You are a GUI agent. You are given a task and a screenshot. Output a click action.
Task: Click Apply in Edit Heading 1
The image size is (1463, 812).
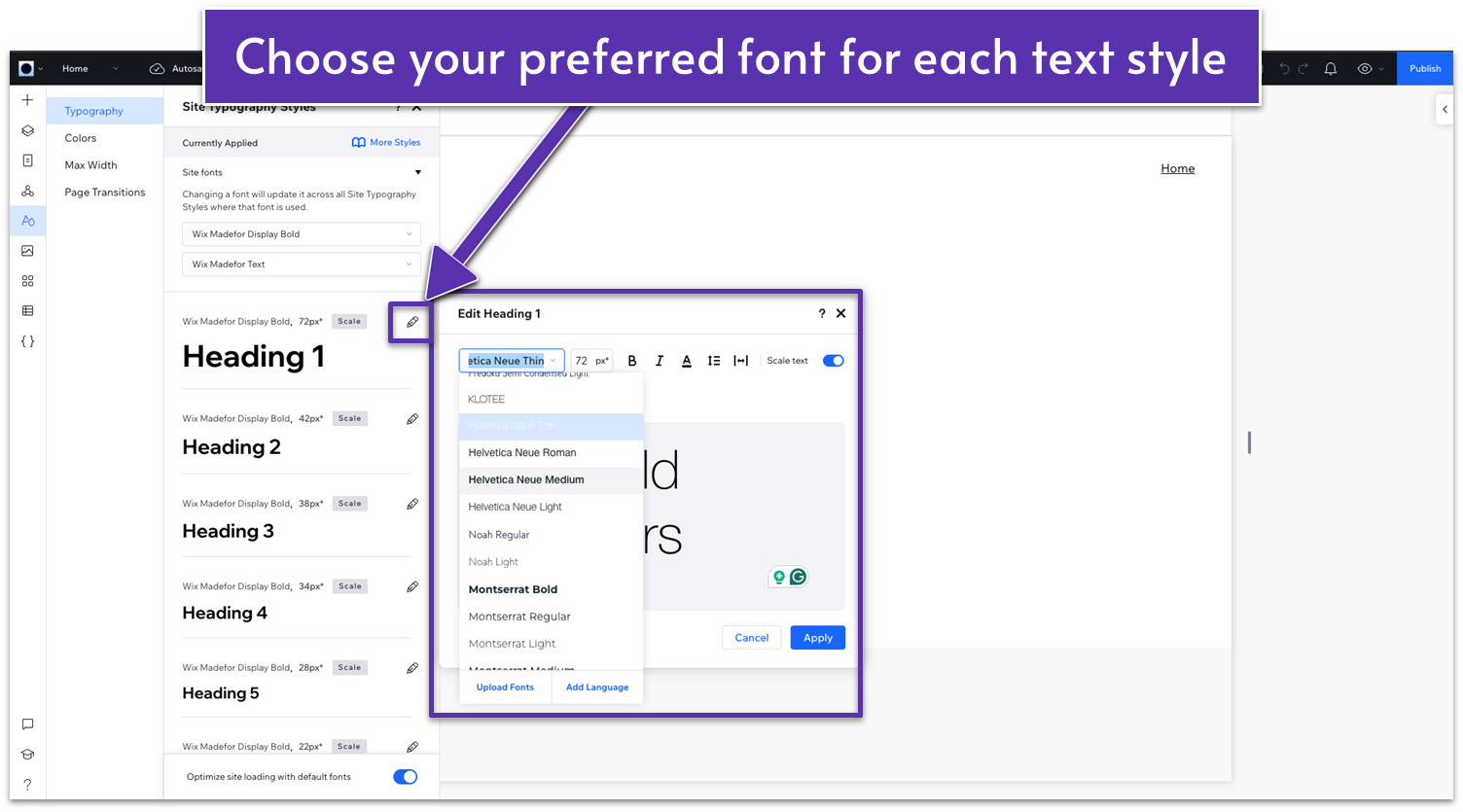[x=818, y=638]
